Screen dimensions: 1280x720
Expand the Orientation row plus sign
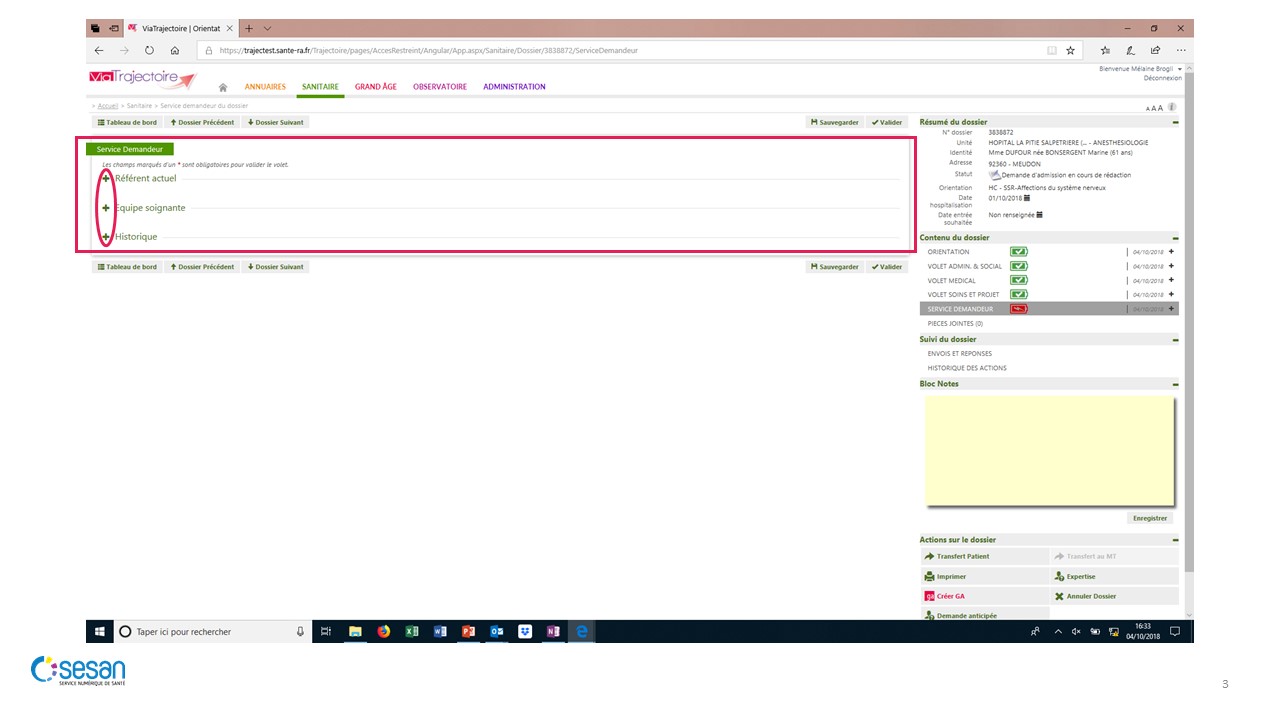coord(1171,252)
